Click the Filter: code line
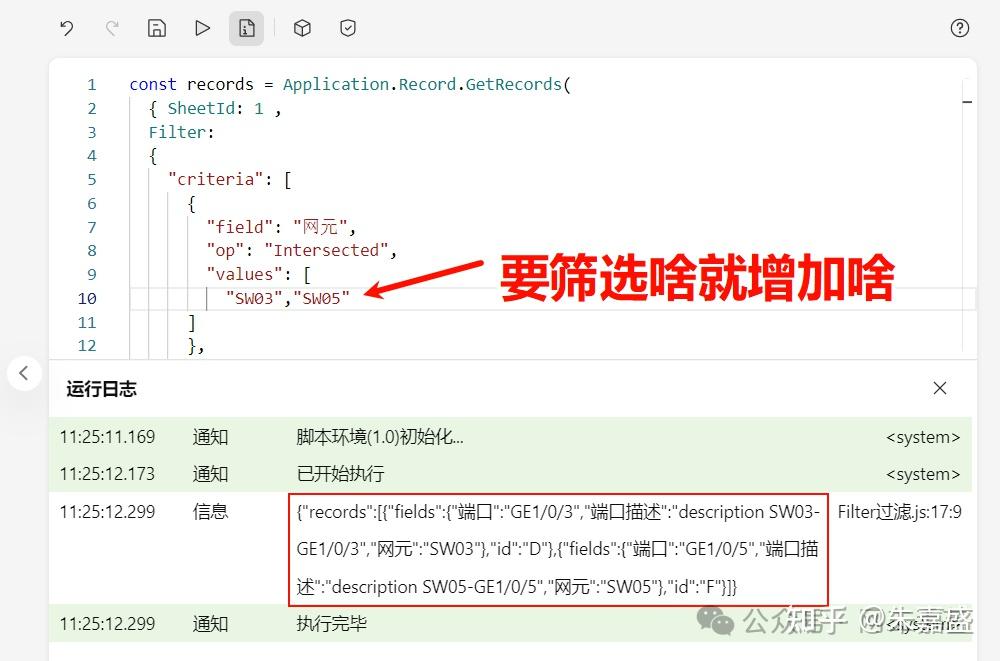Viewport: 1000px width, 661px height. (182, 132)
